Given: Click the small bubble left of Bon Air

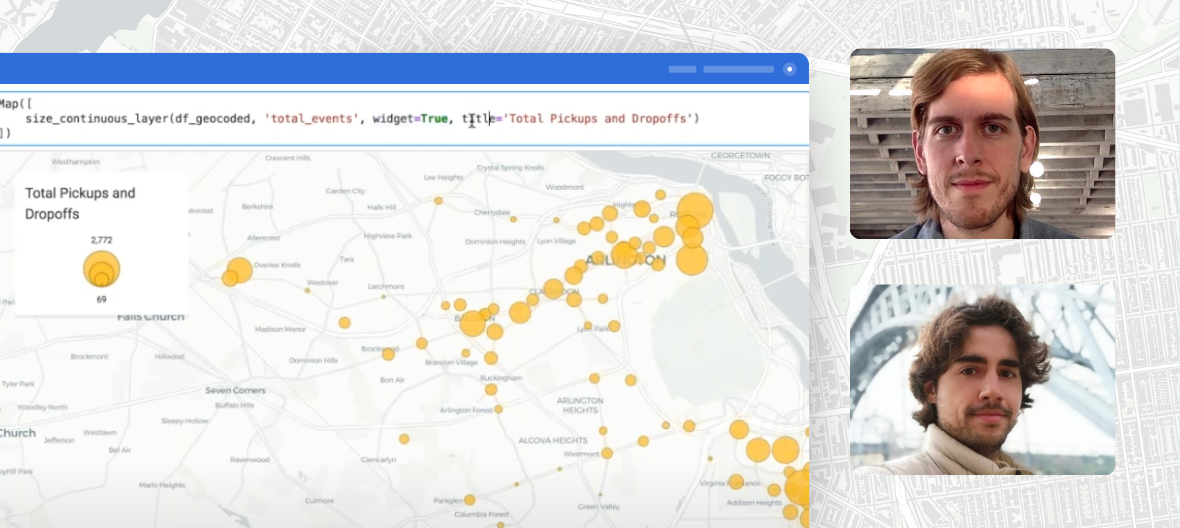Looking at the screenshot, I should (x=388, y=354).
